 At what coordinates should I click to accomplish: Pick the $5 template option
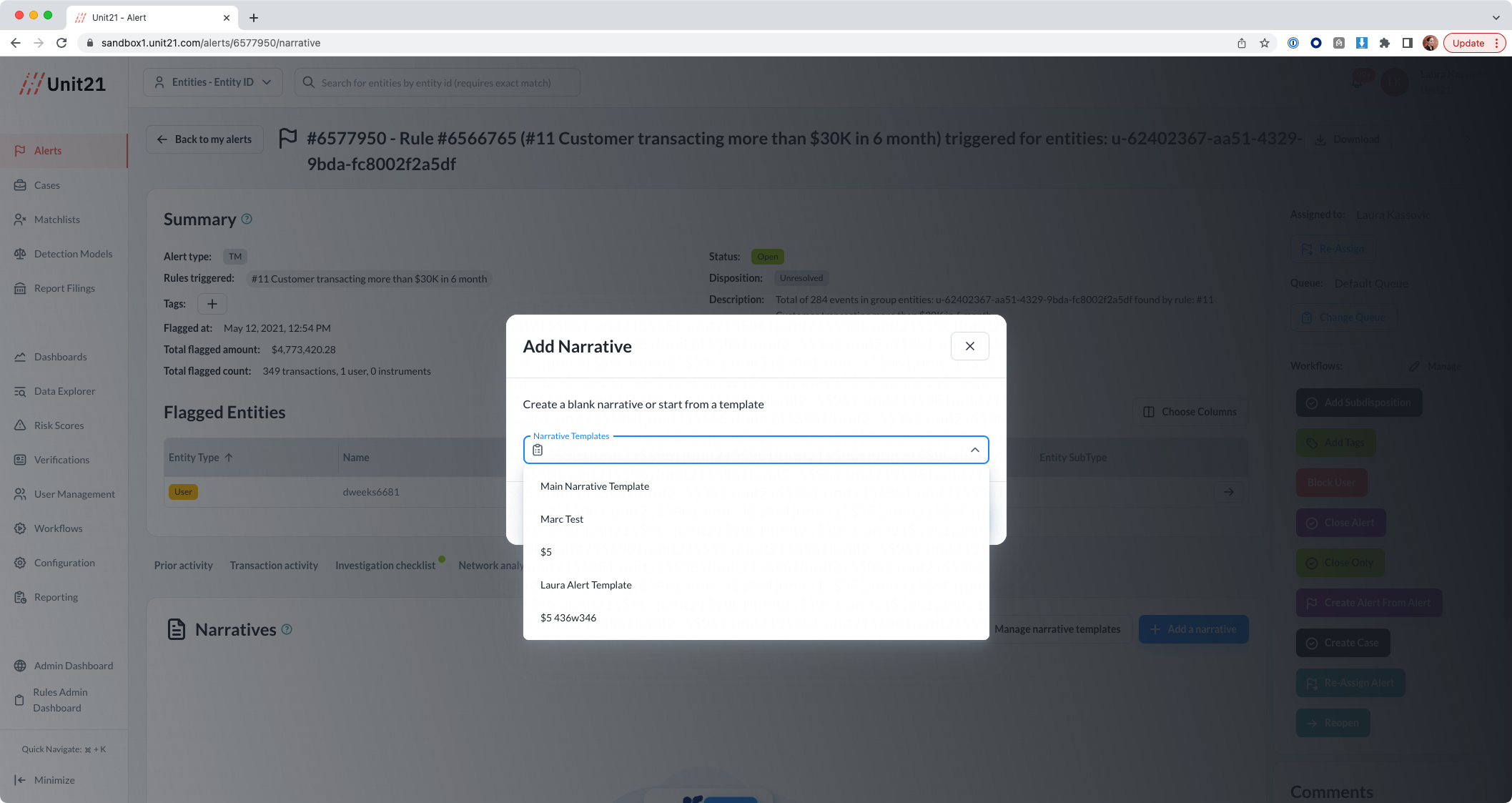[756, 552]
